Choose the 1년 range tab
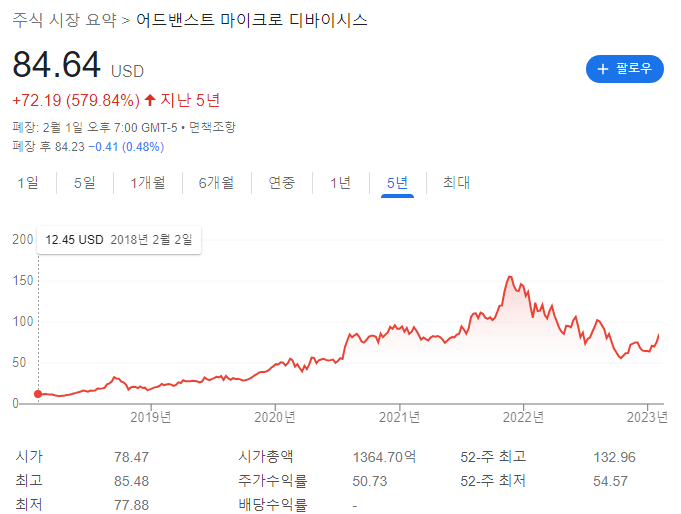 pos(340,183)
